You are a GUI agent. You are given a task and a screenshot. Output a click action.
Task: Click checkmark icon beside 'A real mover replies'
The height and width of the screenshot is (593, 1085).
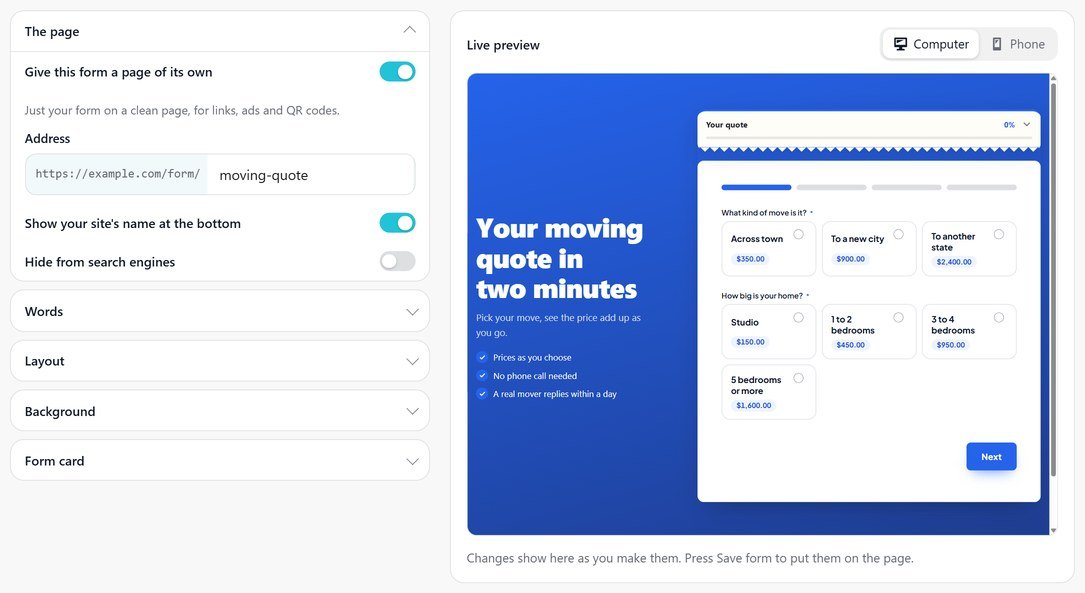coord(482,394)
